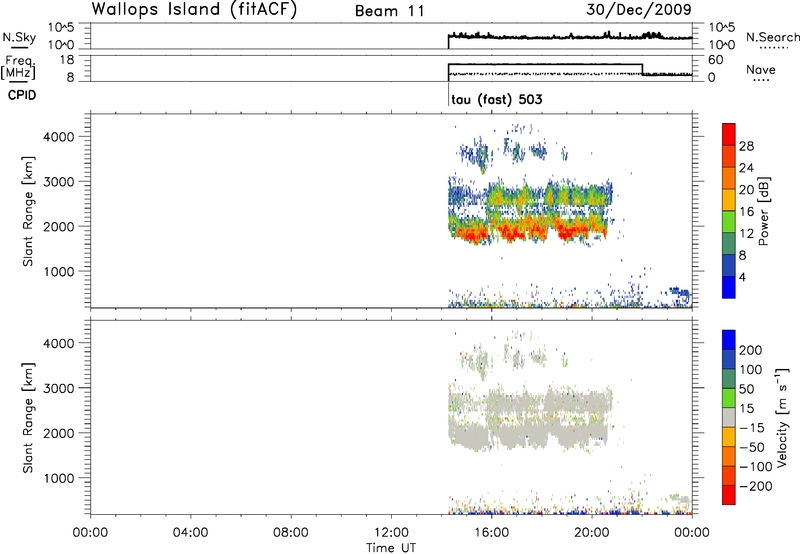Click the "50" tick on Velocity color bar
This screenshot has height=554, width=800.
pyautogui.click(x=747, y=389)
